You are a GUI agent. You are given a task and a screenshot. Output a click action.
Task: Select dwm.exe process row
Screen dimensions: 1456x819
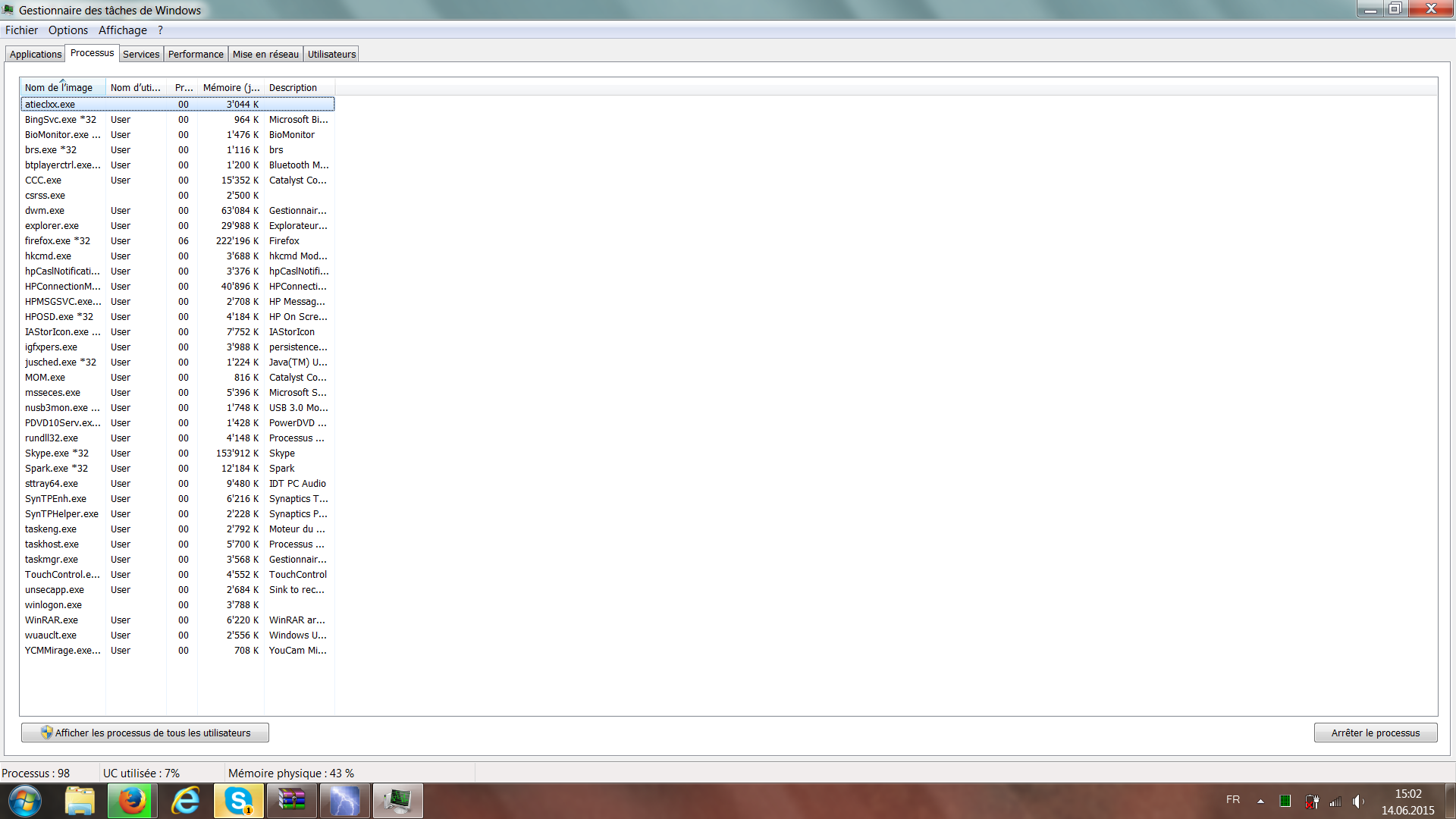point(177,210)
